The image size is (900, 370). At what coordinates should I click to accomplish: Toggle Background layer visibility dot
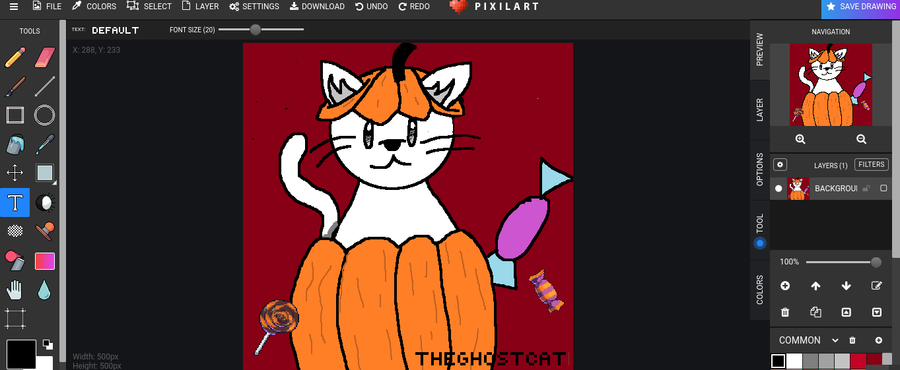pos(778,189)
